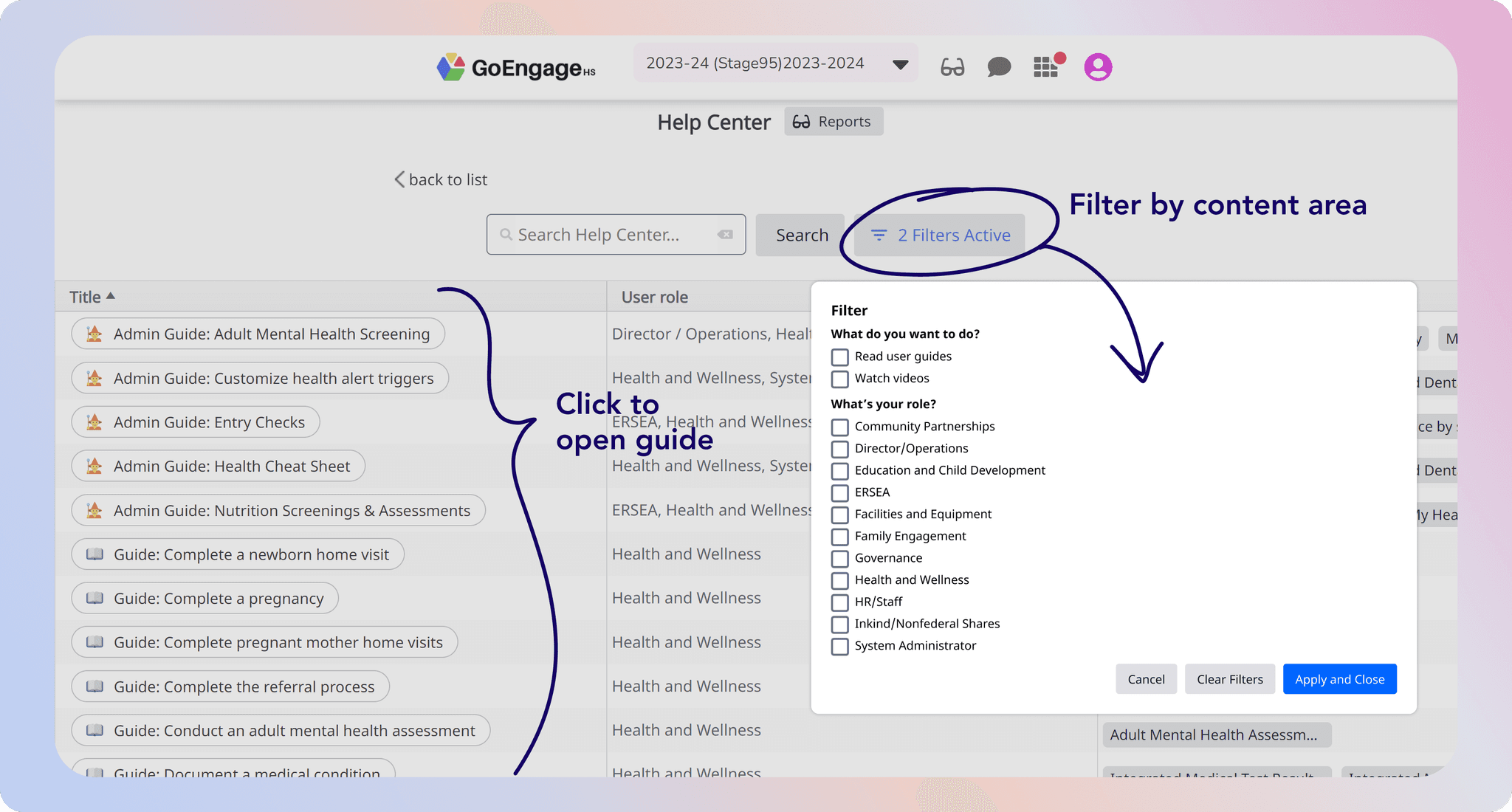Screen dimensions: 1512x812
Task: Enable the Watch videos checkbox
Action: pyautogui.click(x=839, y=379)
